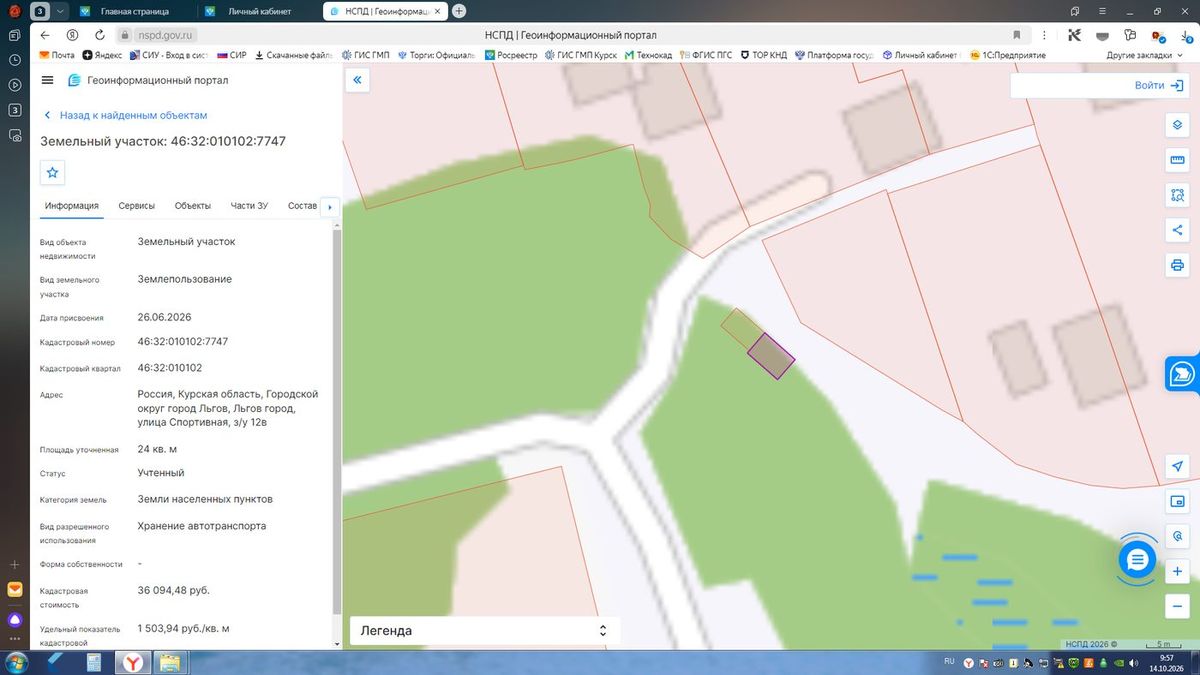Click the nspd.gov.ru address bar

tap(165, 34)
